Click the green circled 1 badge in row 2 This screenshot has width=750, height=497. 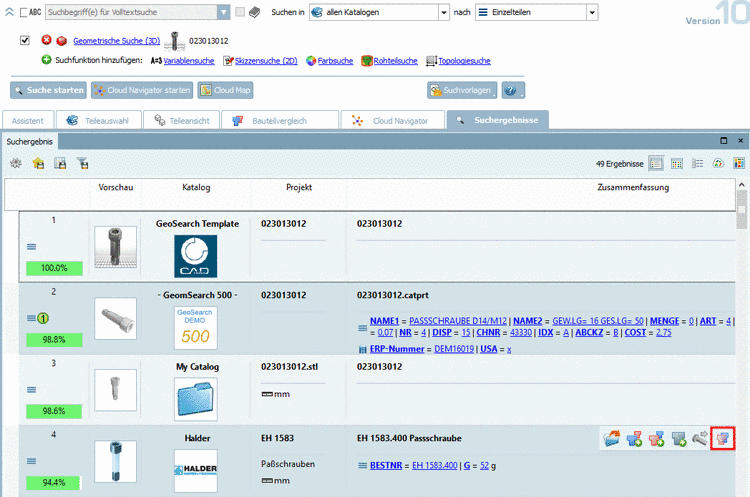click(43, 319)
